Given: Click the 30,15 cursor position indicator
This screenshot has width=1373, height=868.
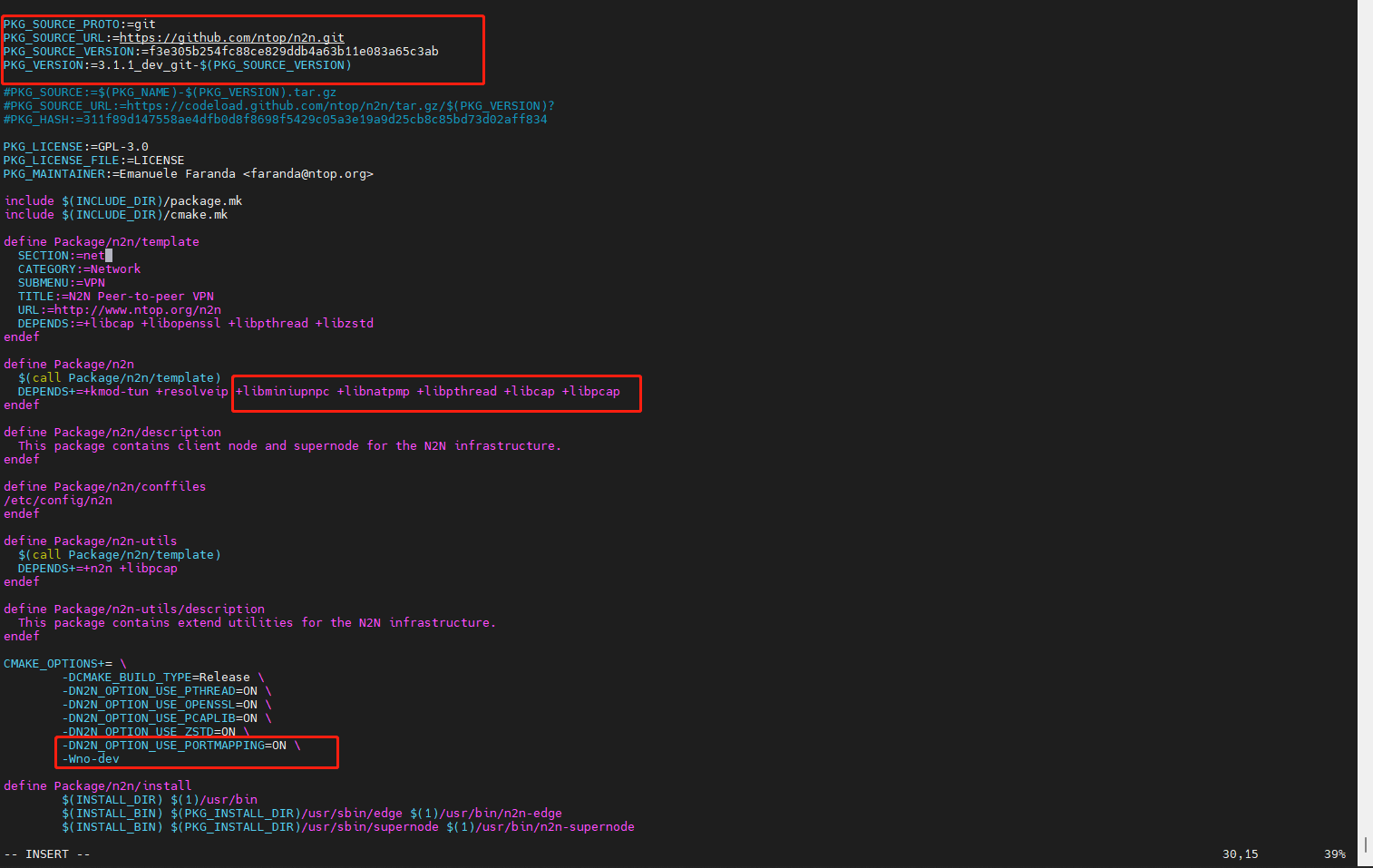Looking at the screenshot, I should coord(1241,854).
